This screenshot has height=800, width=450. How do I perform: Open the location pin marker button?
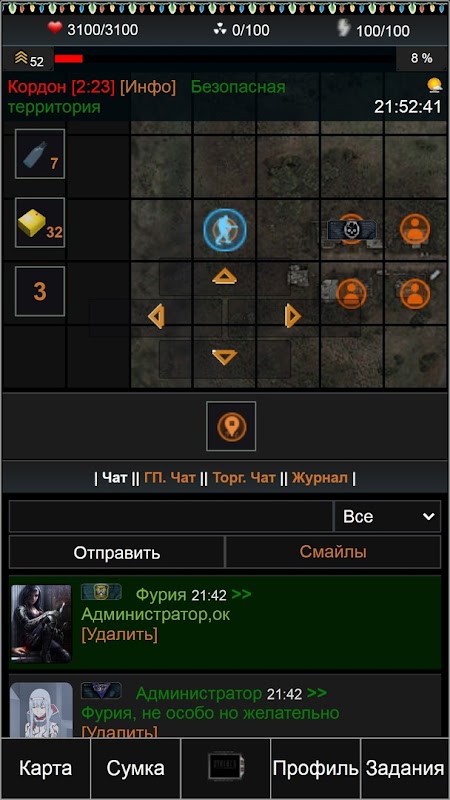click(231, 427)
